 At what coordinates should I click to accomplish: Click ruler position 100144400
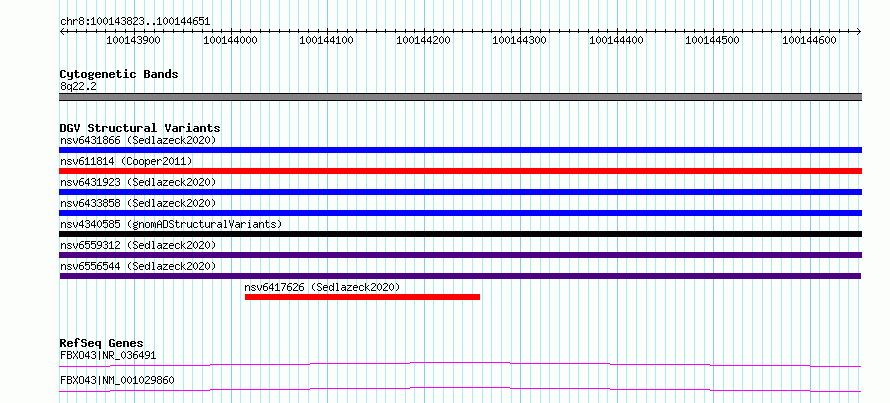click(x=616, y=40)
